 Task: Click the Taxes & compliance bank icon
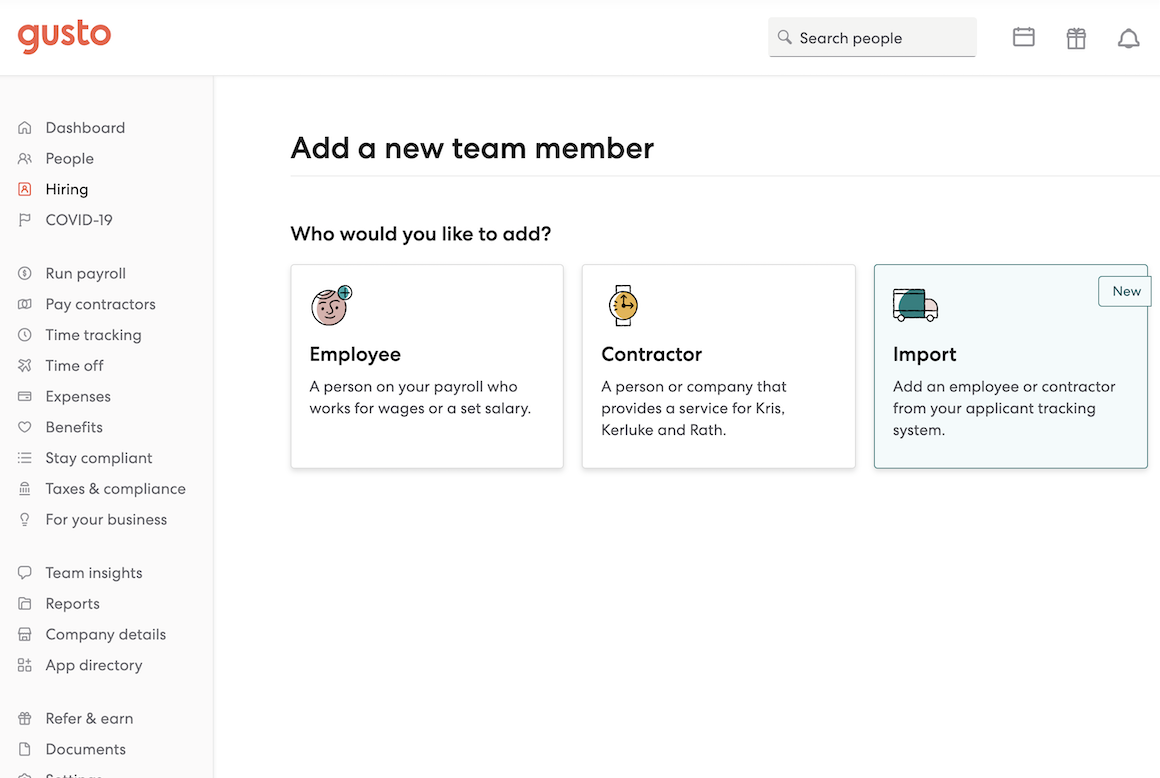click(x=24, y=489)
